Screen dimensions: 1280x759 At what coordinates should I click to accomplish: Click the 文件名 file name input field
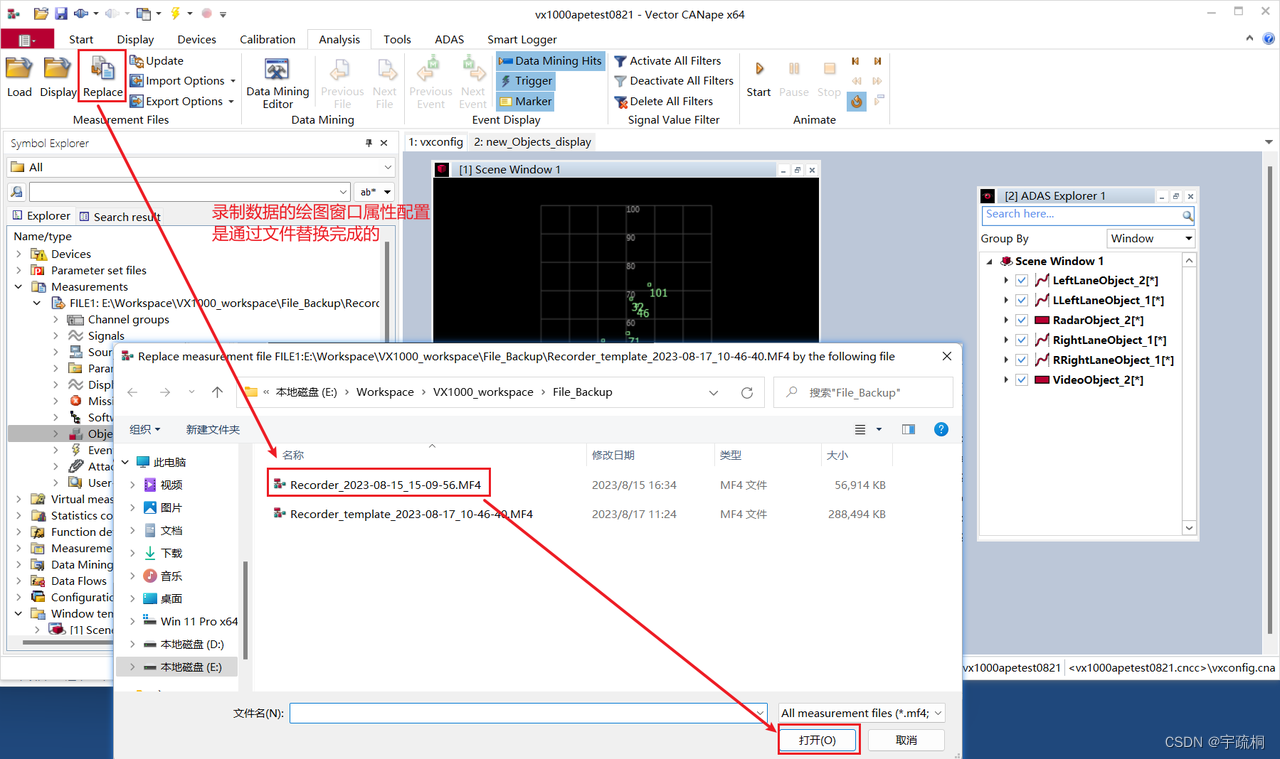(528, 713)
